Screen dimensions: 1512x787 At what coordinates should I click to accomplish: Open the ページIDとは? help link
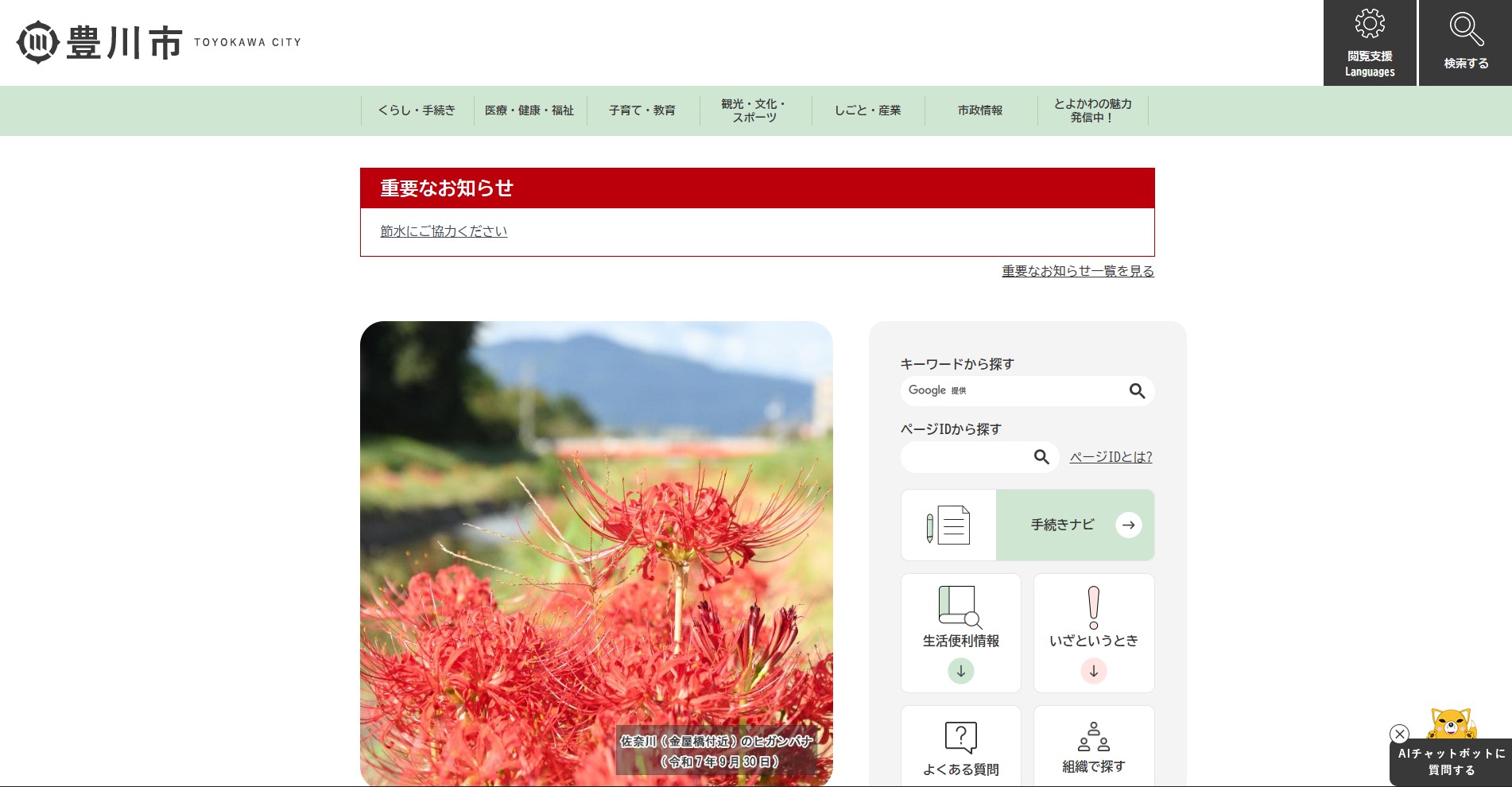point(1111,457)
